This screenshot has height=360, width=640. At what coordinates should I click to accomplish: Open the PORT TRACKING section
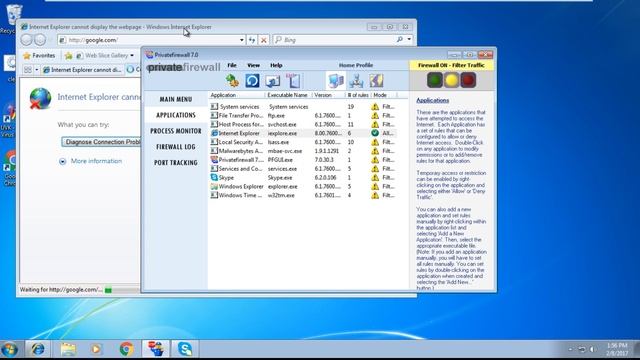click(x=176, y=162)
